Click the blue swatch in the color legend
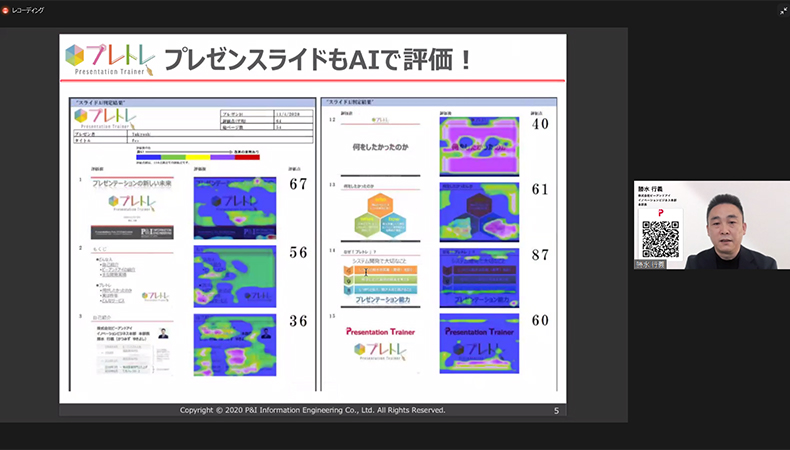Screen dimensions: 790x450 [149, 157]
